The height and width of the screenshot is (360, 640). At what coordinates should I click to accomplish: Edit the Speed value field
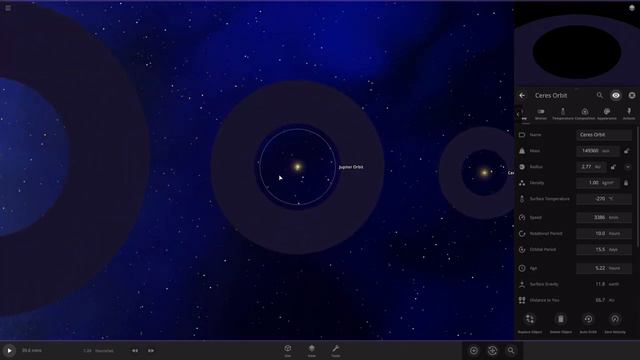604,218
